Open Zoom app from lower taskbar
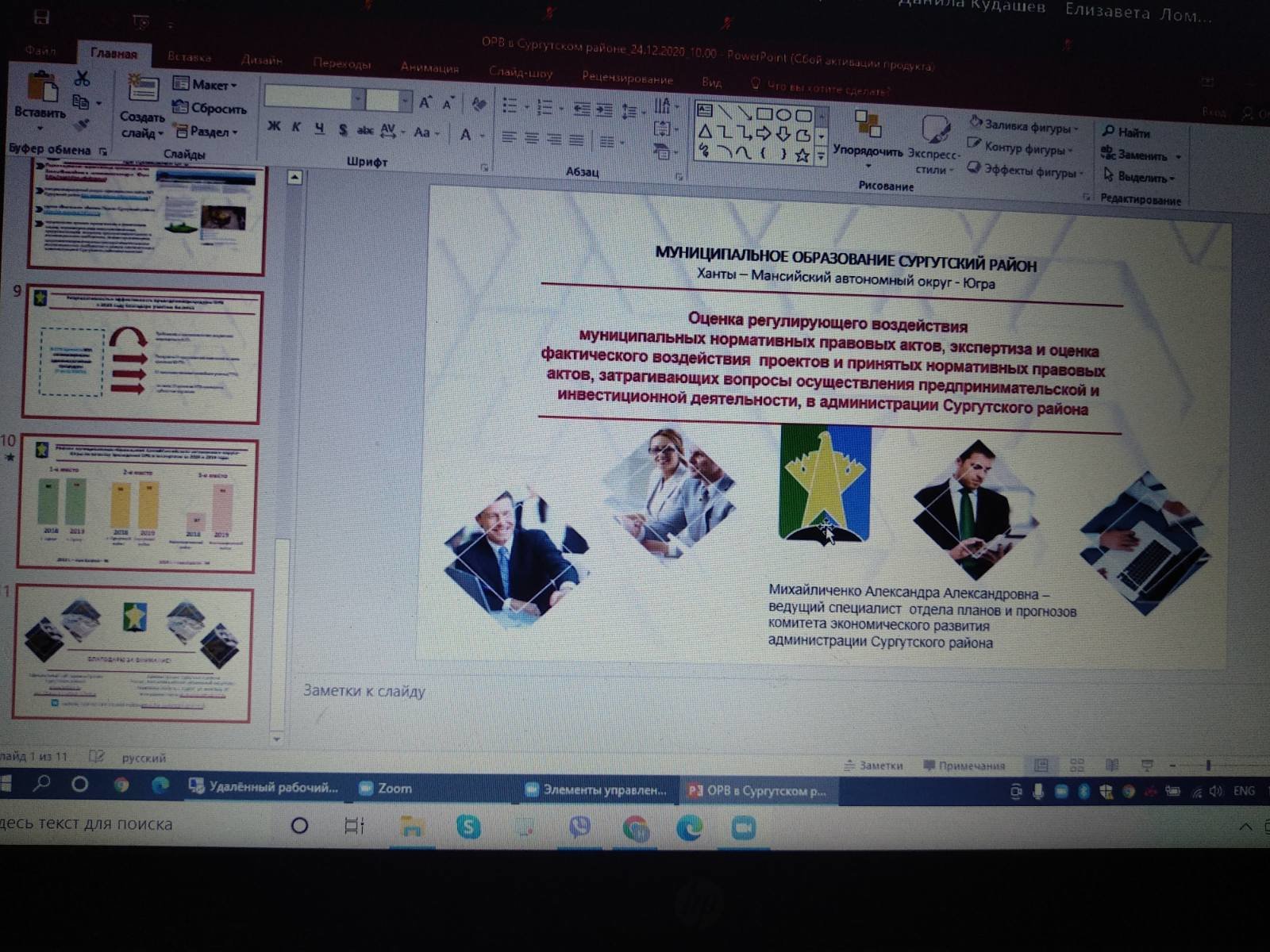Image resolution: width=1270 pixels, height=952 pixels. (x=744, y=828)
